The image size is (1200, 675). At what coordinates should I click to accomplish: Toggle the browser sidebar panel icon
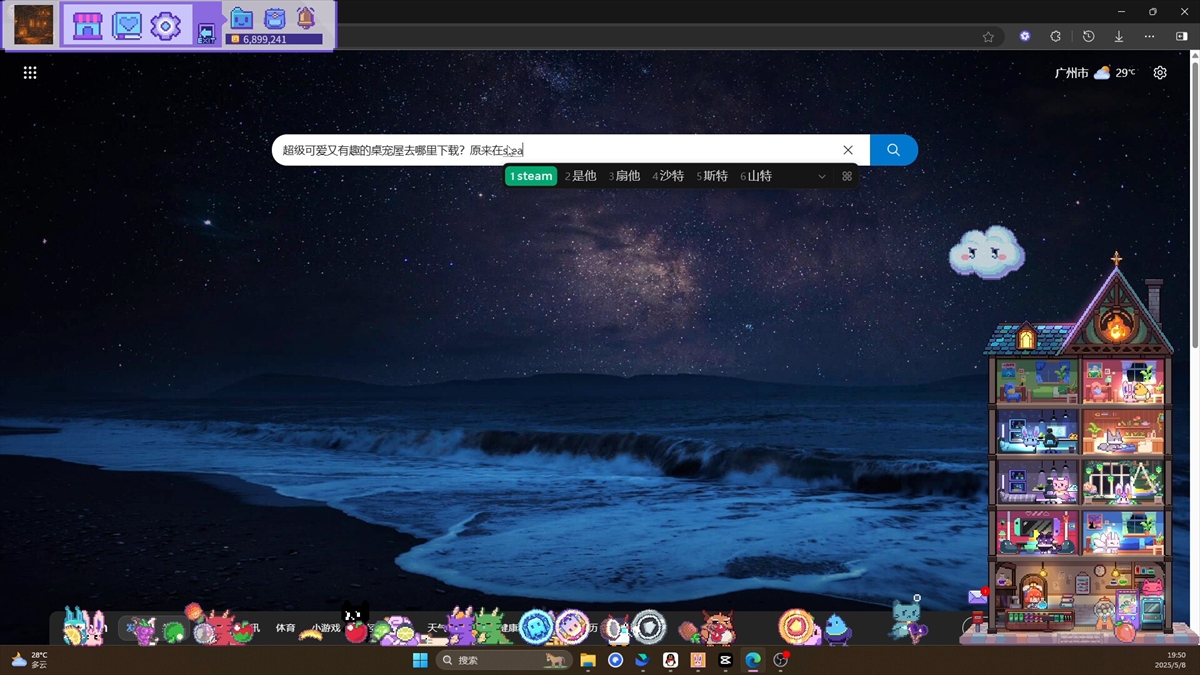click(x=1181, y=37)
